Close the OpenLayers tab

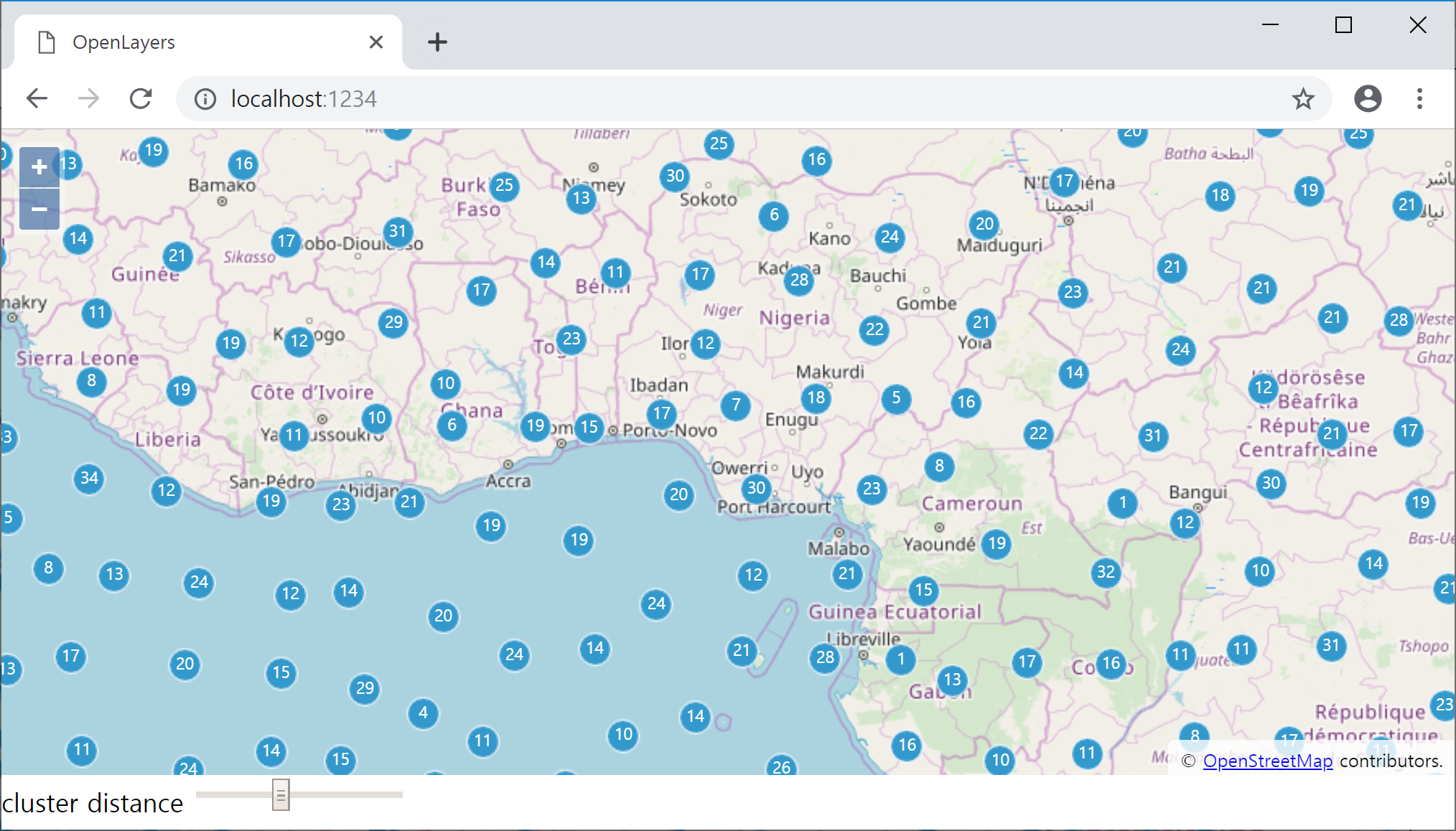point(375,42)
